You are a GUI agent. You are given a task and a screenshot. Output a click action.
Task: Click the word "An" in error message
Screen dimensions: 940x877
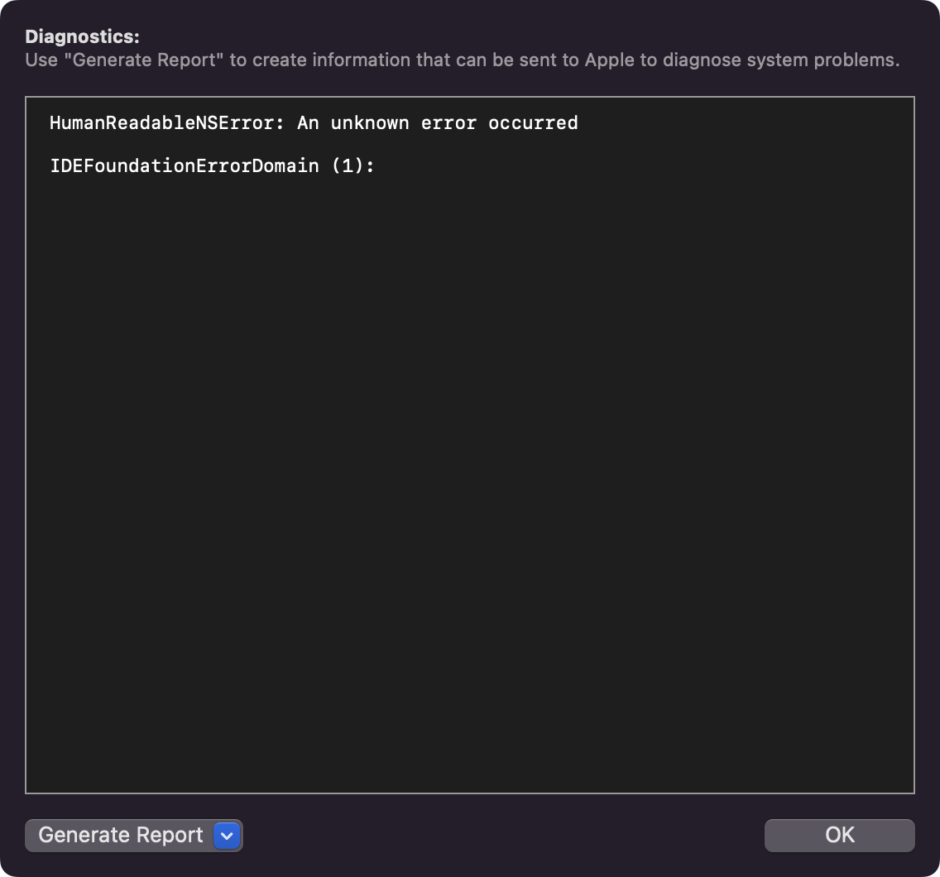coord(308,123)
